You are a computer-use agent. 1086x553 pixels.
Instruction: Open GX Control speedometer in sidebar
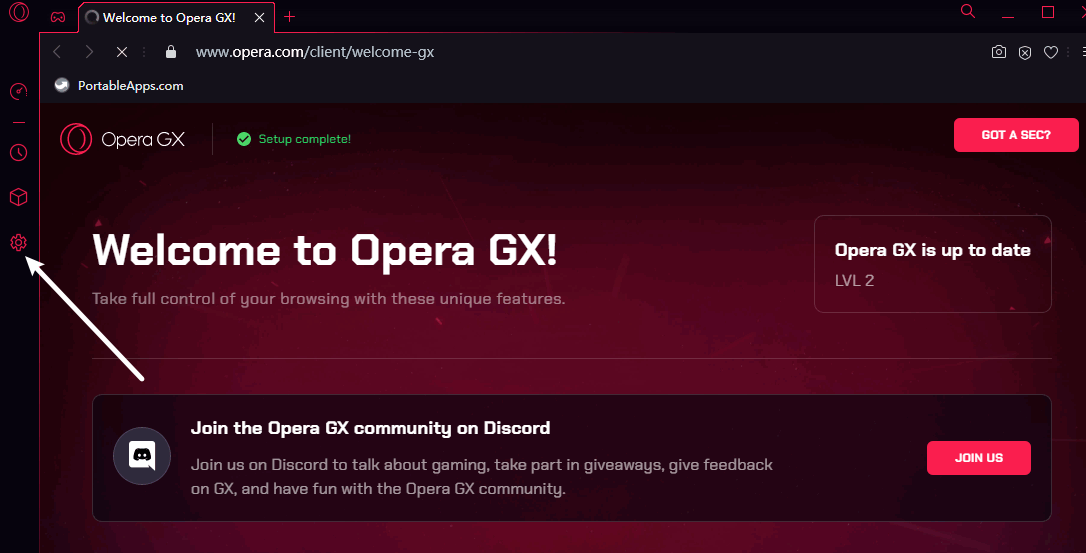[x=19, y=91]
